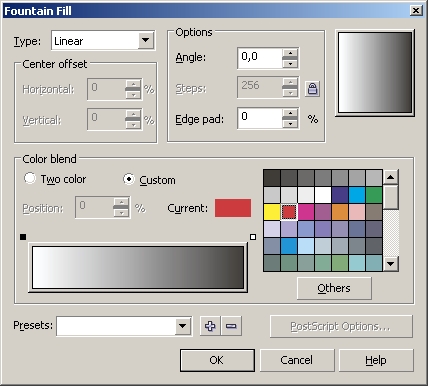Select the black start marker above gradient
This screenshot has height=386, width=428.
23,237
